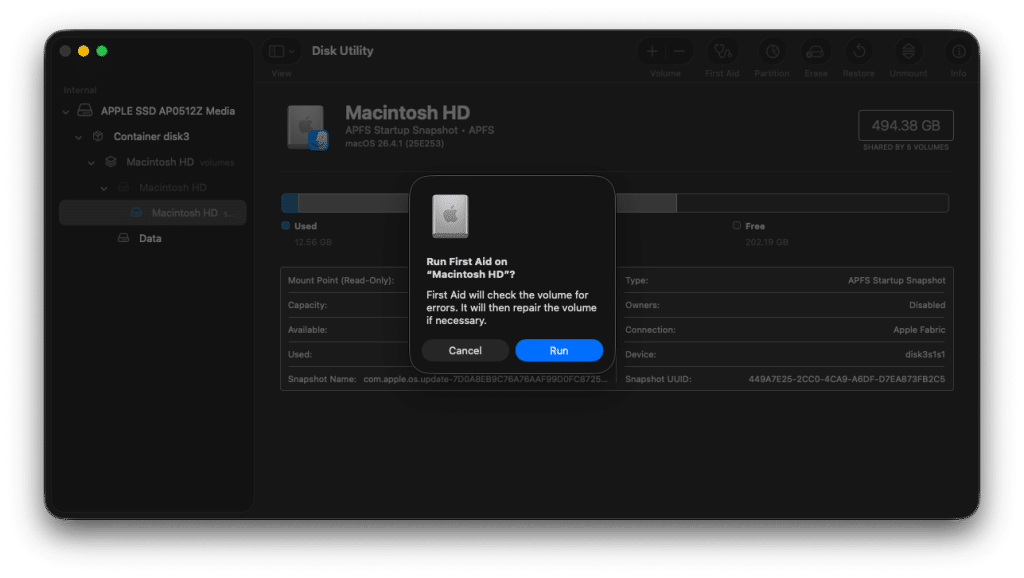Open the View sidebar options menu
Viewport: 1024px width, 578px height.
(281, 51)
